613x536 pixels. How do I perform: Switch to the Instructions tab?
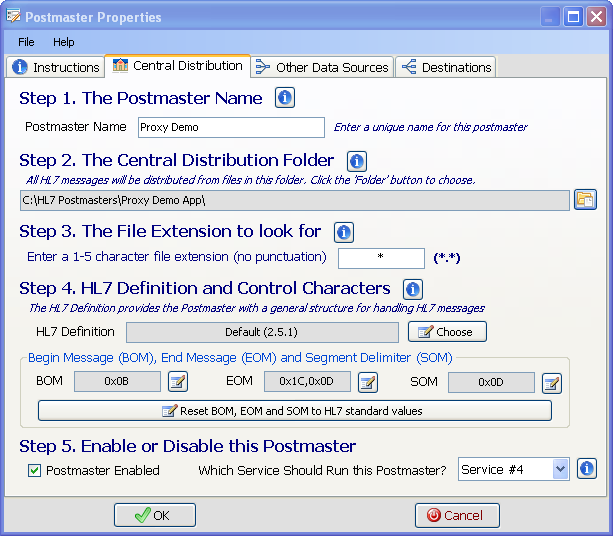(56, 67)
